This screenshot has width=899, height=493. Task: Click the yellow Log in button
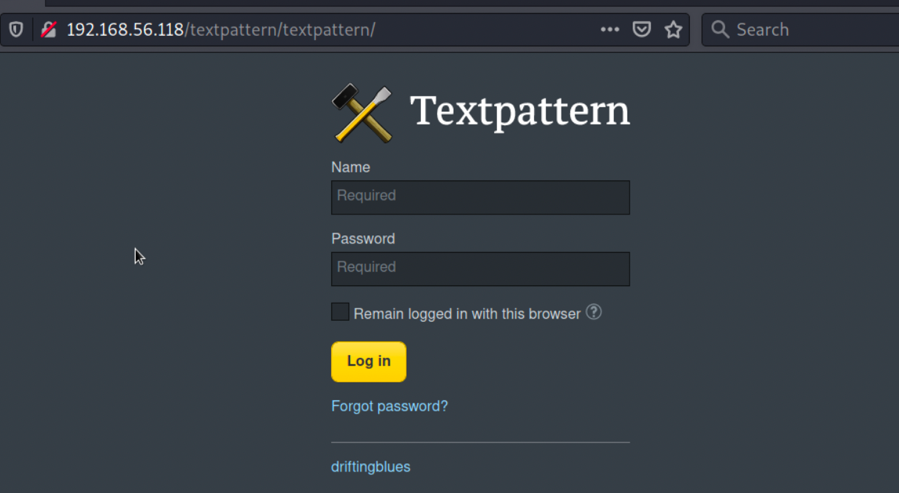[x=369, y=362]
